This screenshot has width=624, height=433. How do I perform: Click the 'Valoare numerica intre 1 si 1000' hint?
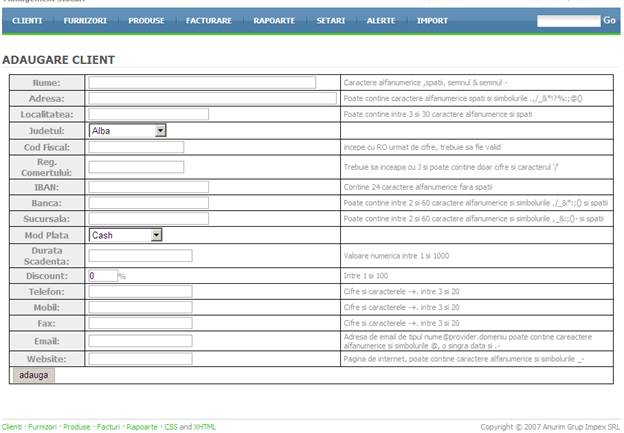coord(396,256)
